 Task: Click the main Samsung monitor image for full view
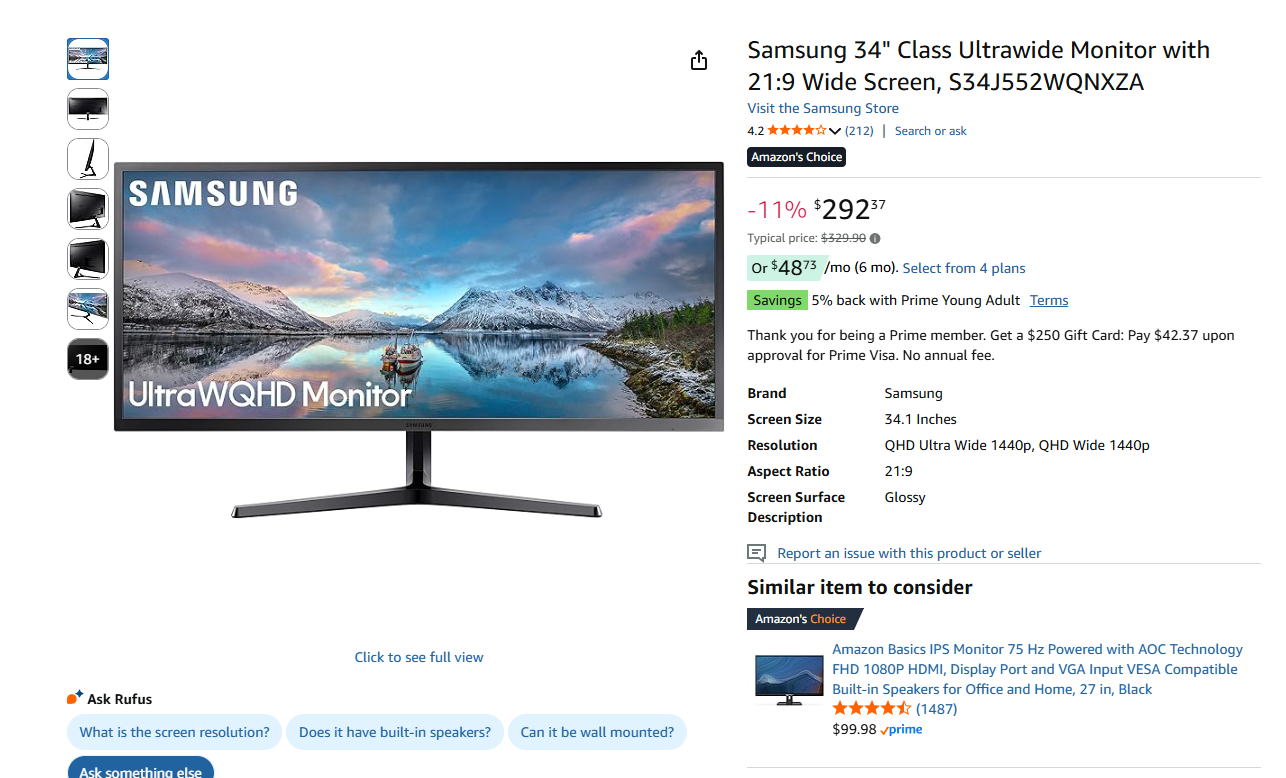418,340
